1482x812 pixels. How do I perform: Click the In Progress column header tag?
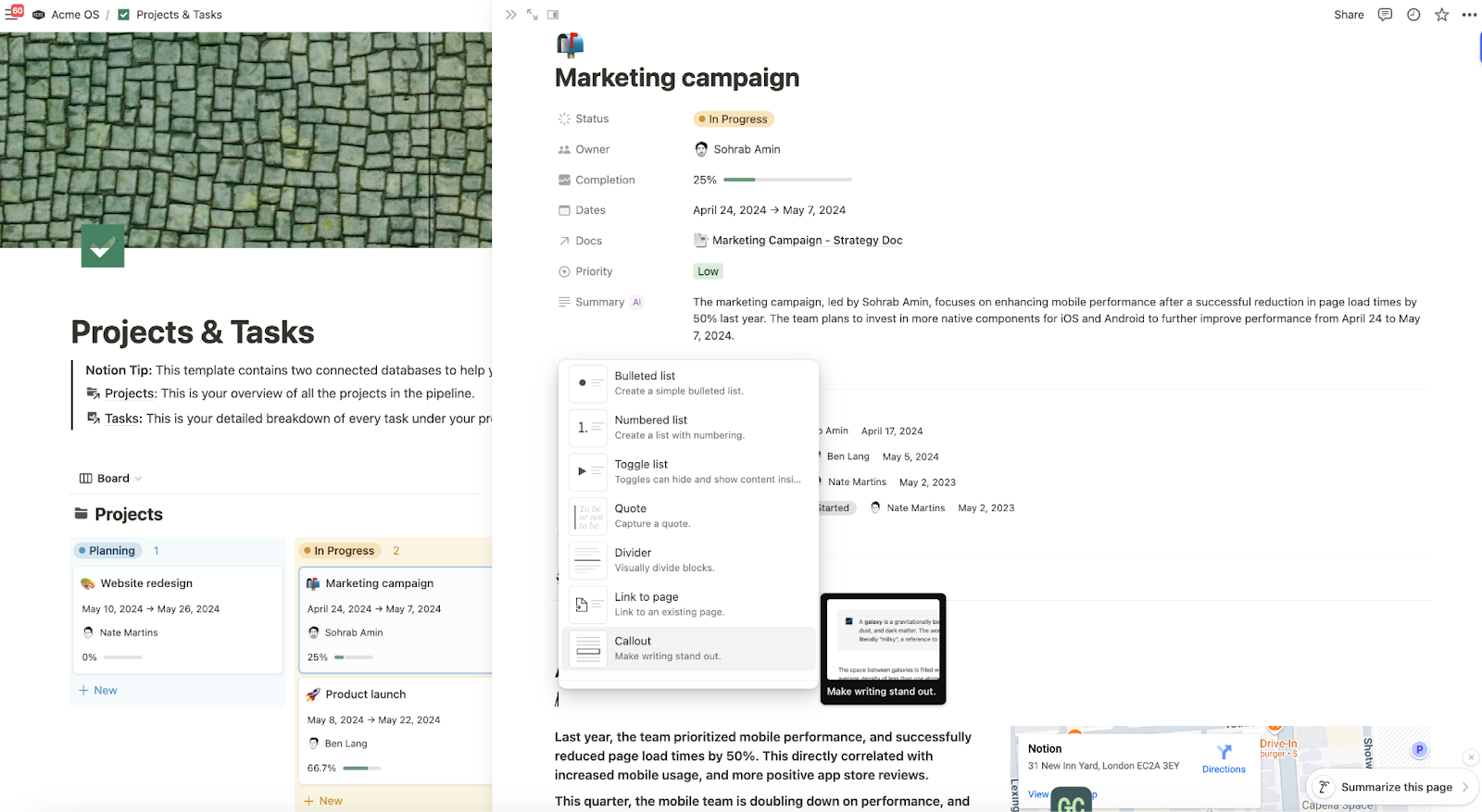[339, 551]
